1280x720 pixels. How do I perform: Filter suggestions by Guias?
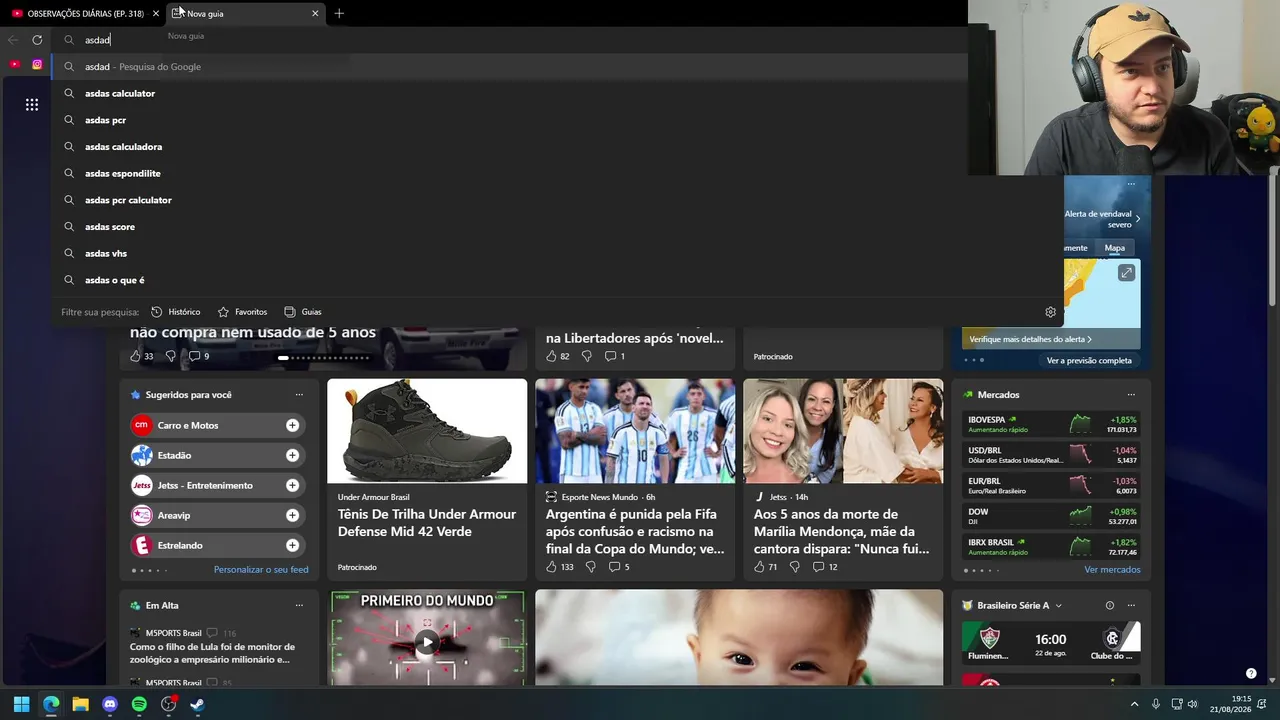pyautogui.click(x=303, y=312)
